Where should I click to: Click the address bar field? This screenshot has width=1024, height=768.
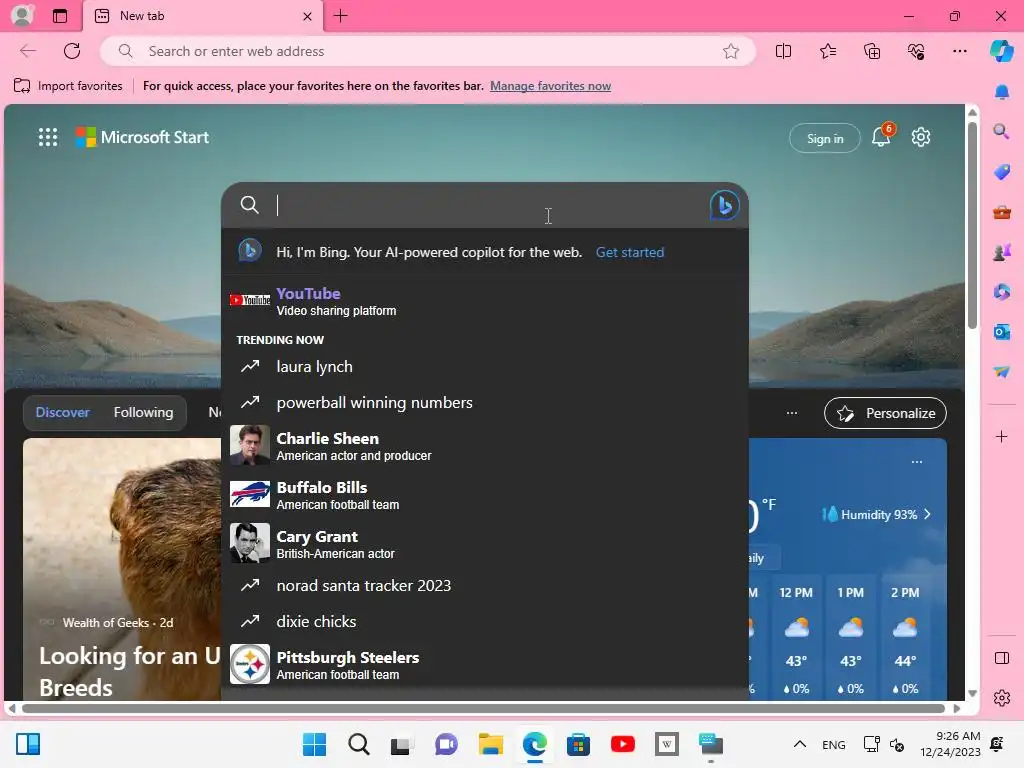(428, 51)
